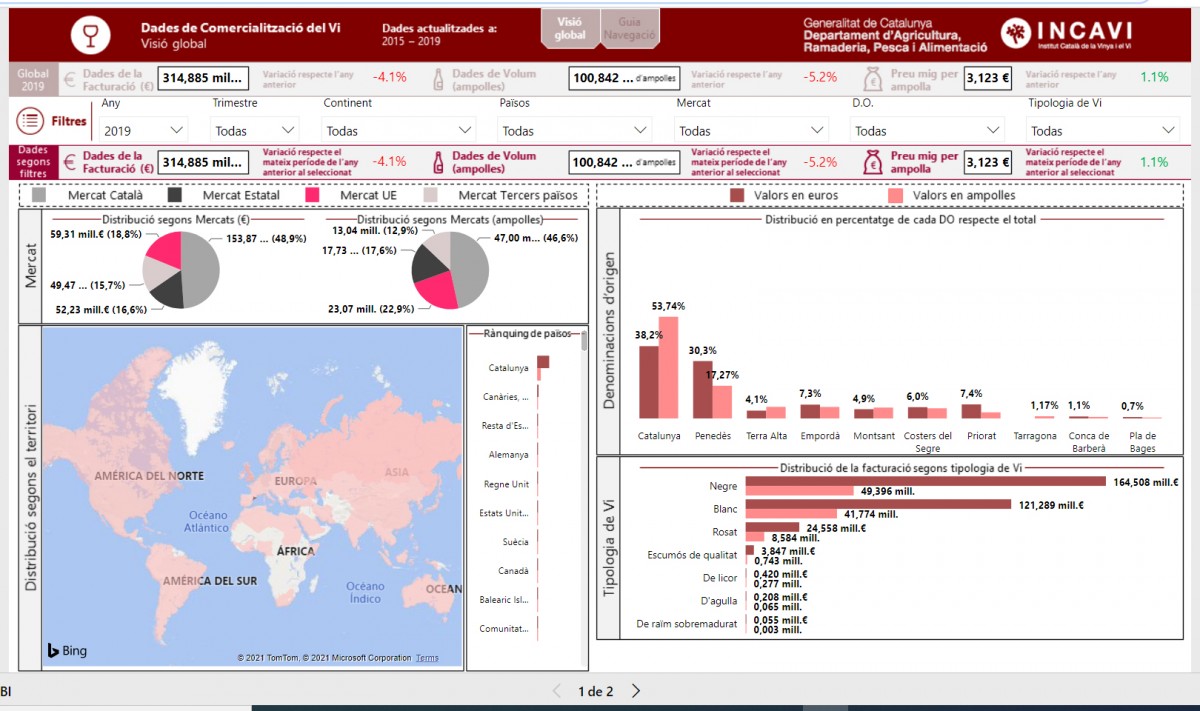Click the euro icon beside filtered Facturació
The width and height of the screenshot is (1200, 711).
[x=70, y=163]
